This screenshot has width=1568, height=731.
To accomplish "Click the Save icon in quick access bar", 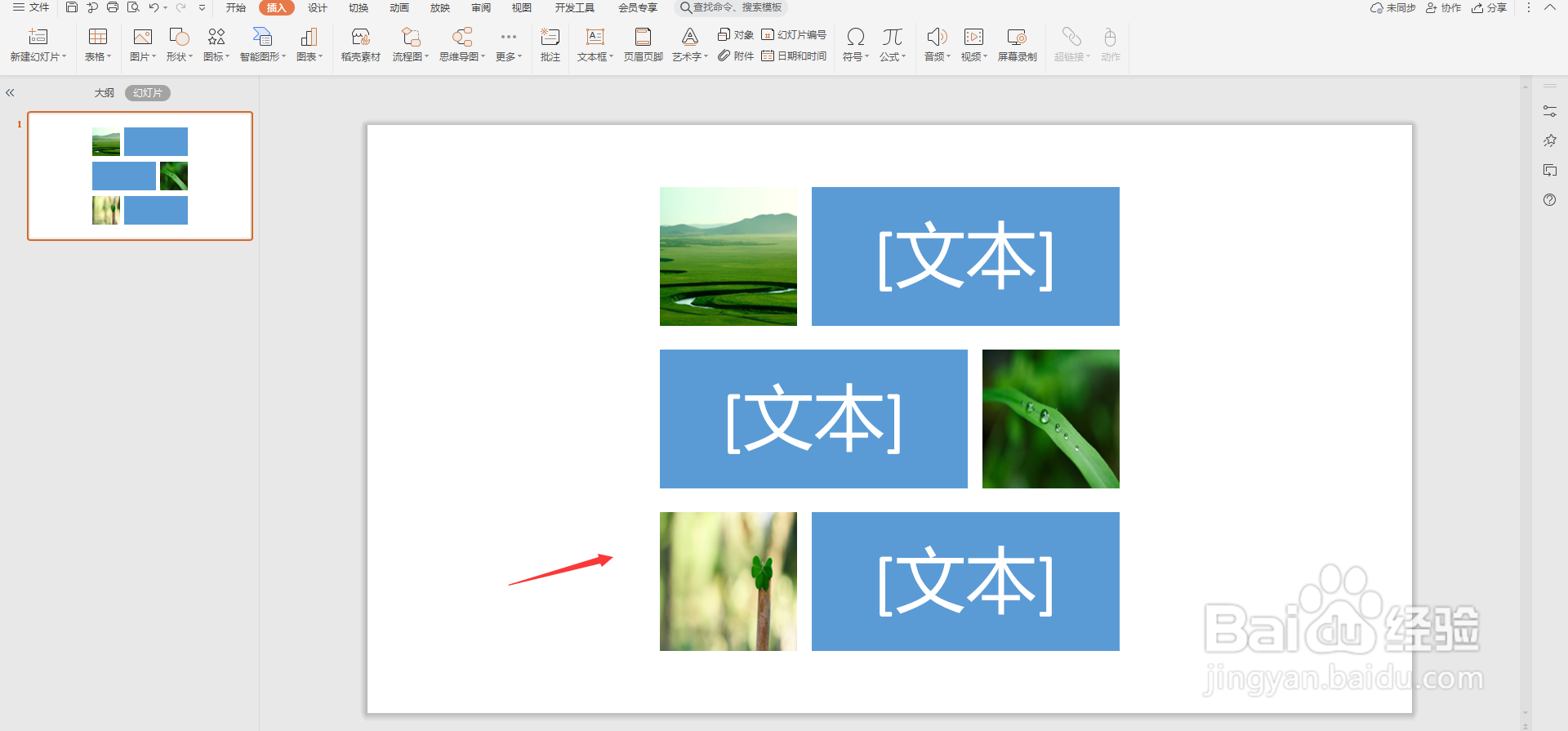I will pyautogui.click(x=72, y=7).
